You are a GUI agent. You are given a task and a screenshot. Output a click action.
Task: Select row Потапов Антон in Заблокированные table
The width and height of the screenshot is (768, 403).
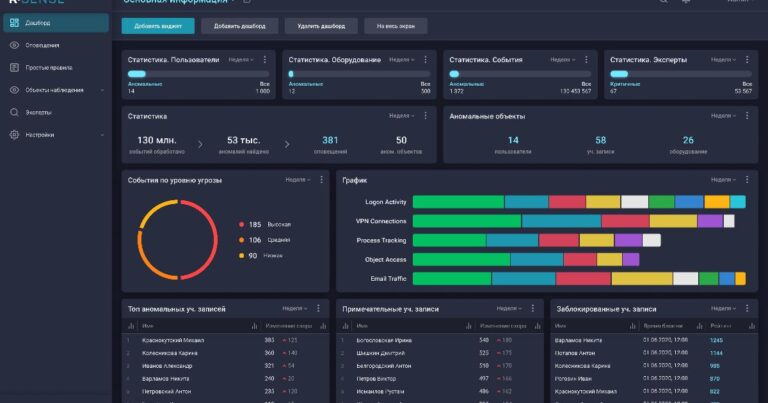tap(654, 353)
